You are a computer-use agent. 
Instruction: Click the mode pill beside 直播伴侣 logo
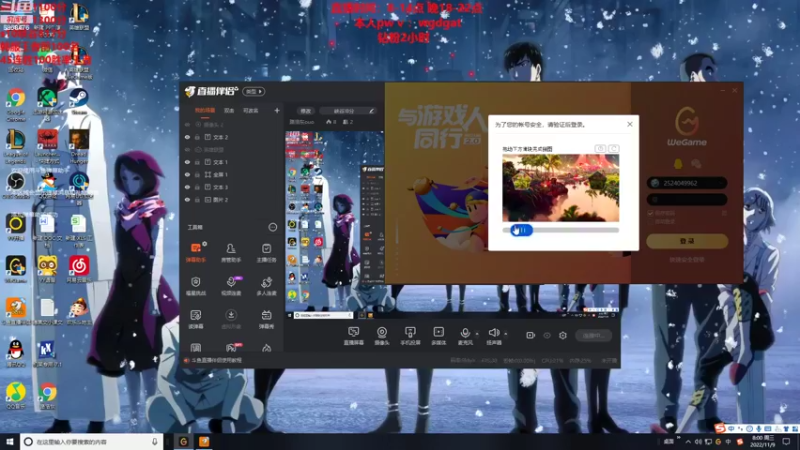[x=254, y=91]
